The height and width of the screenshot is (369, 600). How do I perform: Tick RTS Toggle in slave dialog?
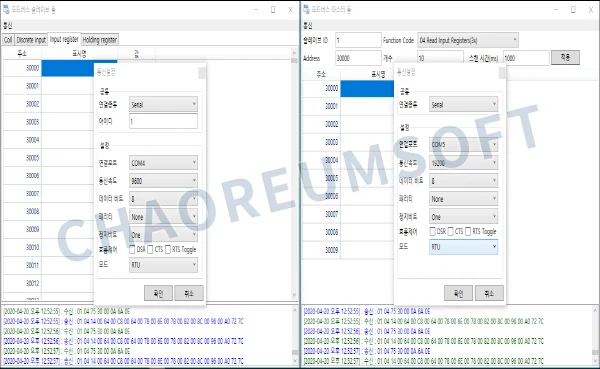168,250
